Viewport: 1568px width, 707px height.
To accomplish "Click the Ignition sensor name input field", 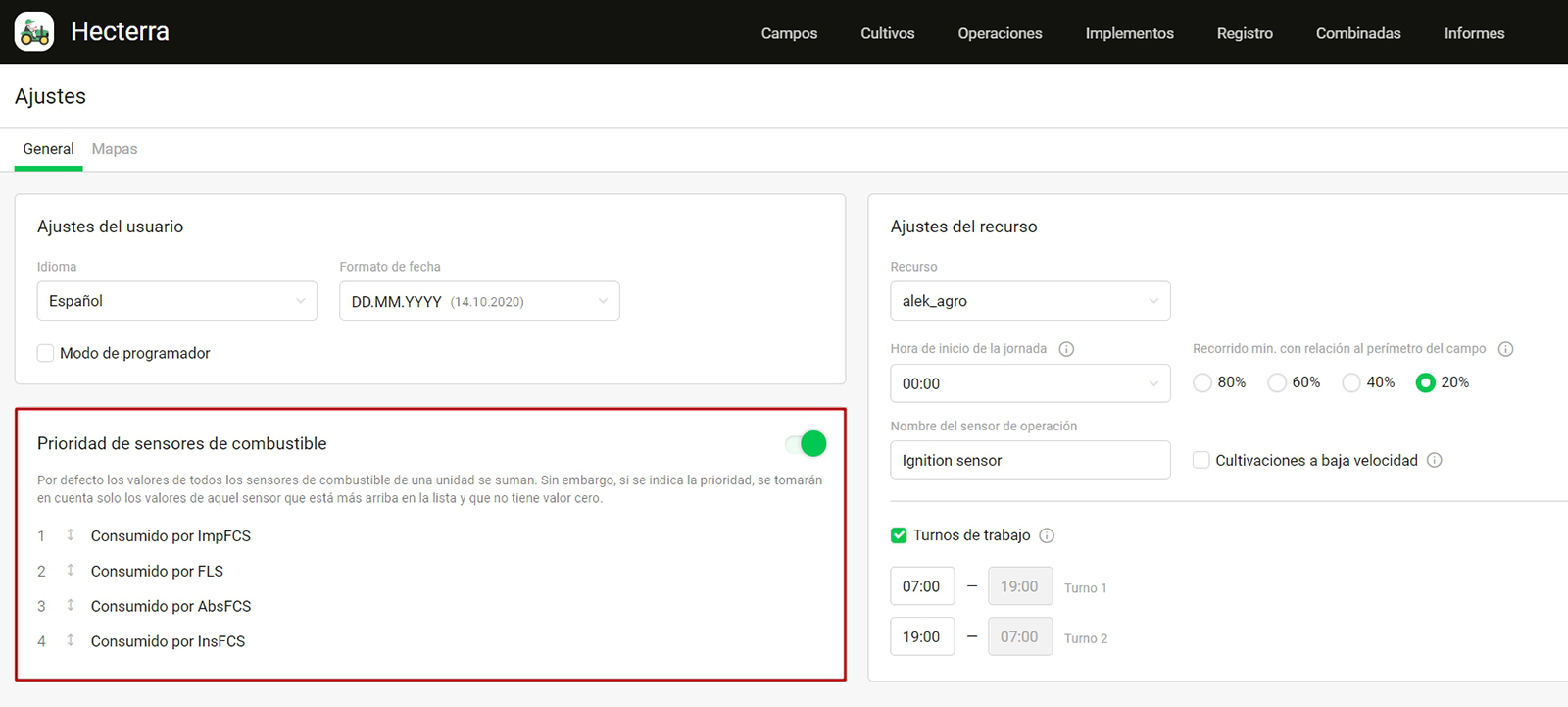I will click(1030, 460).
